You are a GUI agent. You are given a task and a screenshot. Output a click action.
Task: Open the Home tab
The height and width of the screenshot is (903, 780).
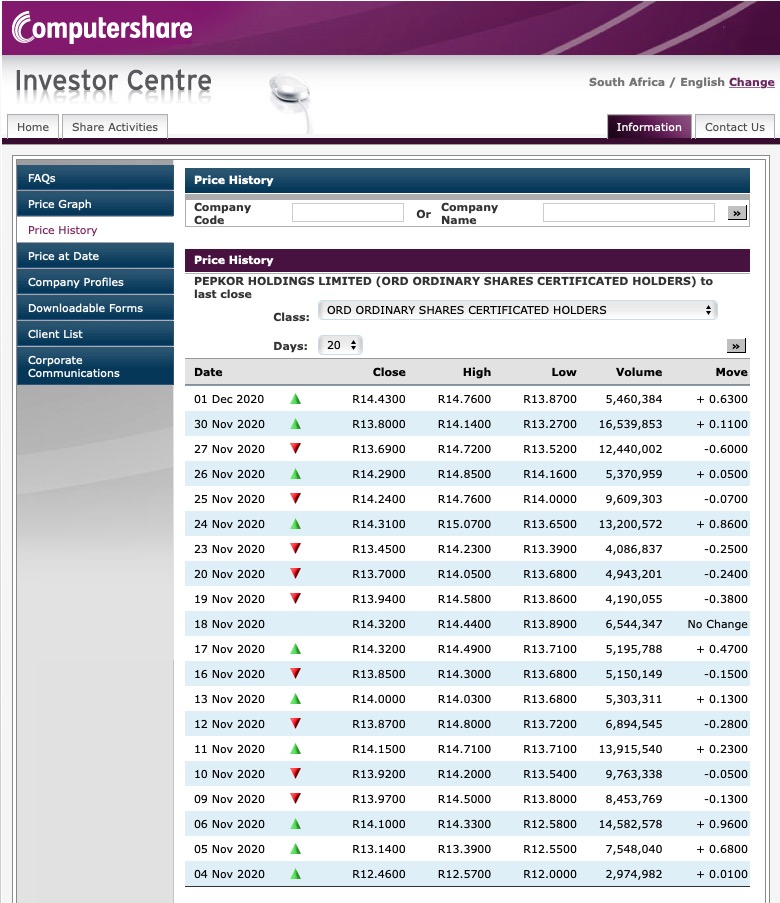click(x=32, y=127)
